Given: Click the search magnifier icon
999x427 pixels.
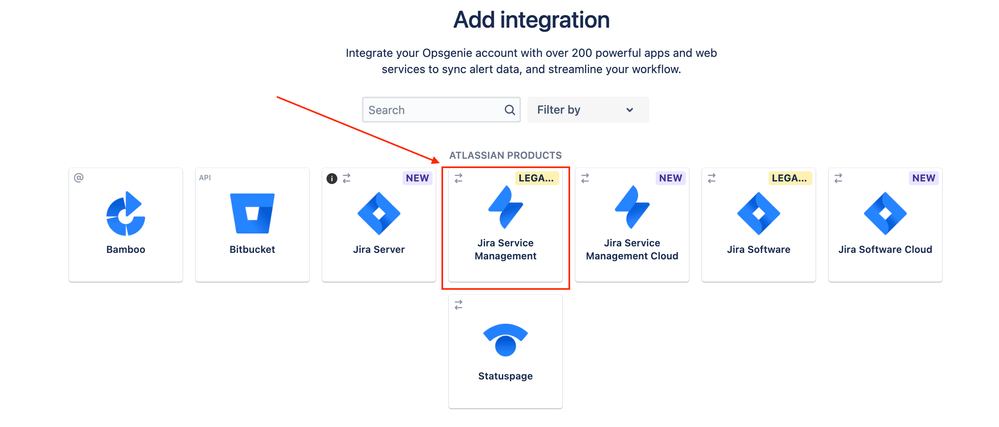Looking at the screenshot, I should (x=510, y=110).
